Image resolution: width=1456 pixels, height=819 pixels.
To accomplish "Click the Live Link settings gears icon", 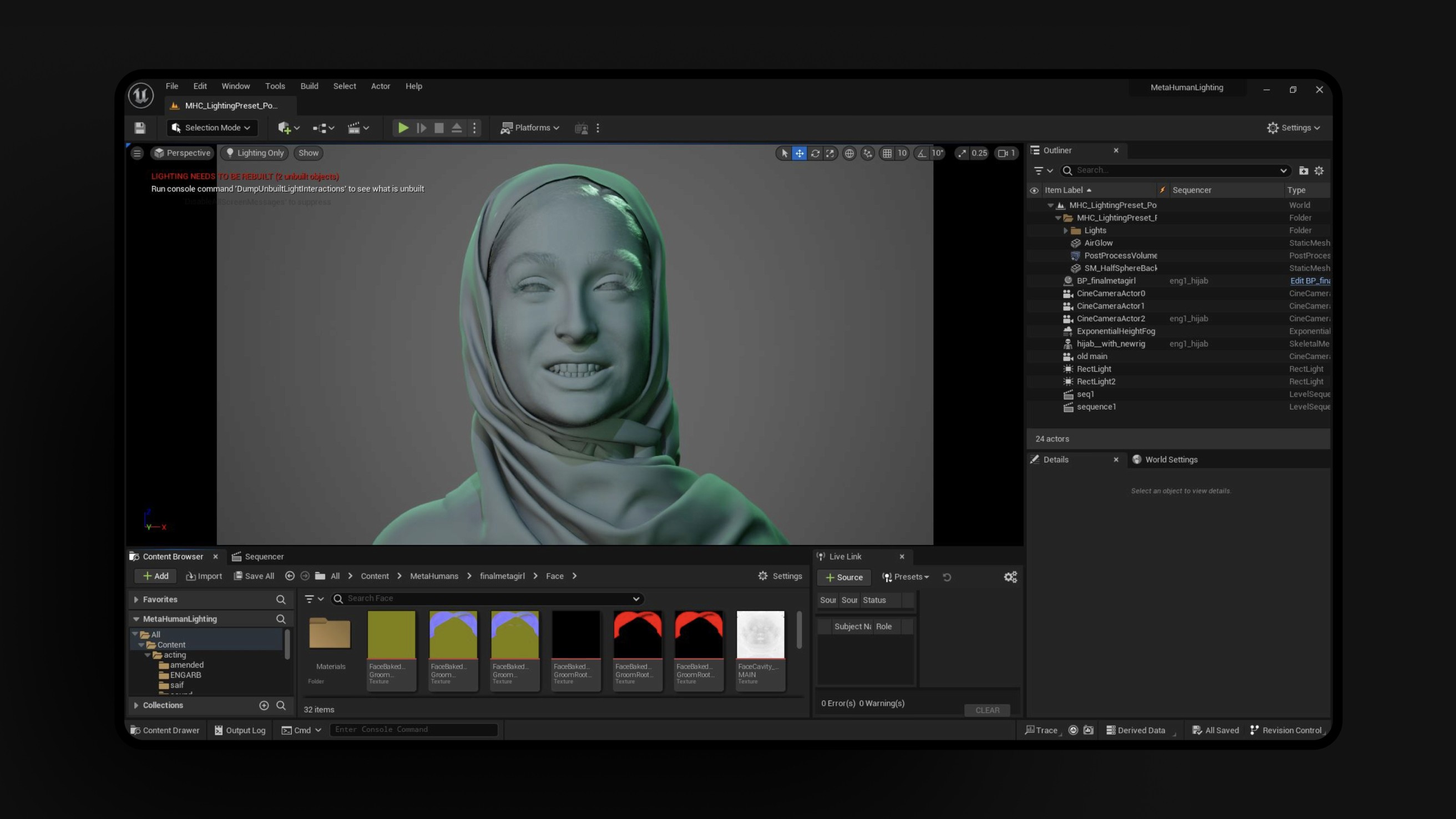I will pos(1010,577).
